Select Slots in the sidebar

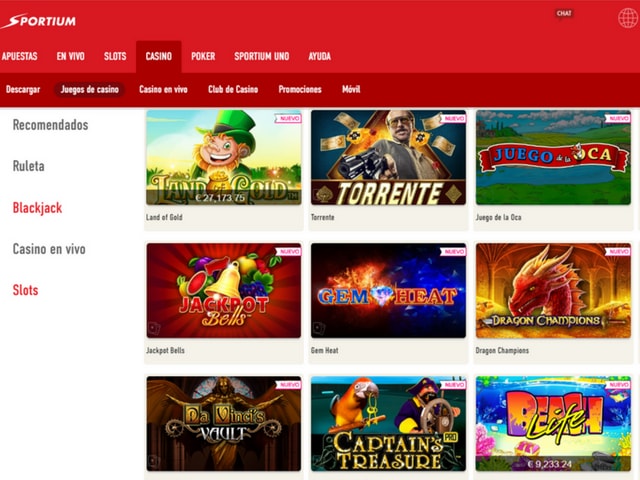25,290
